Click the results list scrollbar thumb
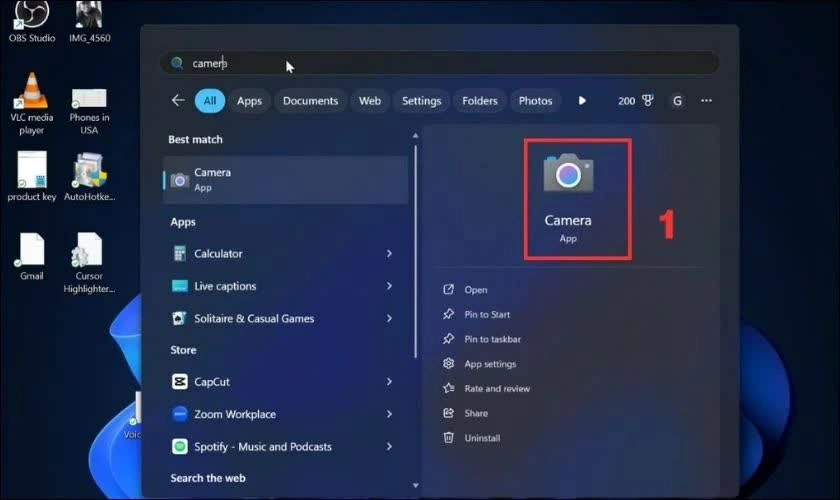 pos(415,252)
